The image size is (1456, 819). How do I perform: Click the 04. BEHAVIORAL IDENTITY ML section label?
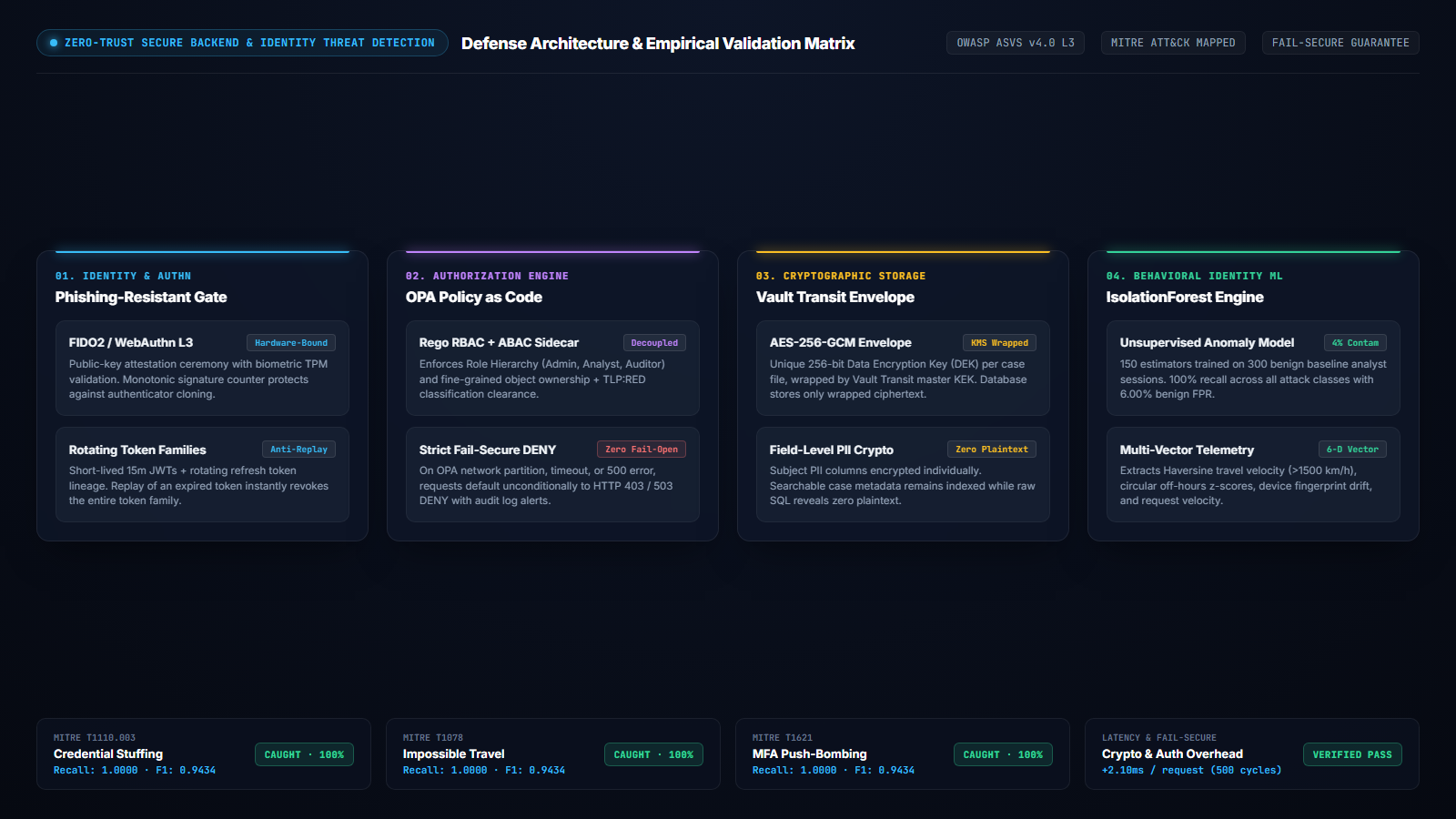[x=1194, y=276]
